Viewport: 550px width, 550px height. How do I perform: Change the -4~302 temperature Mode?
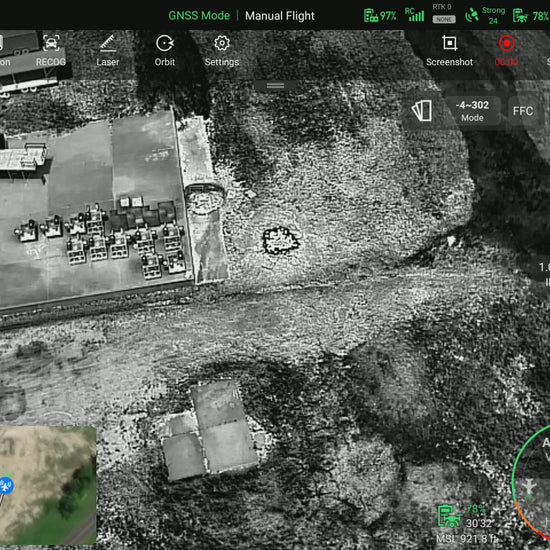472,111
